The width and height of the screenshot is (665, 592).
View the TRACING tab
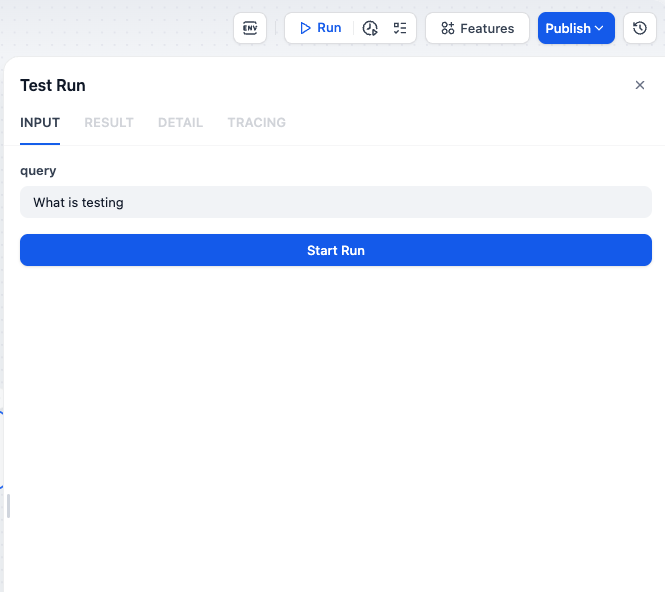(x=256, y=122)
